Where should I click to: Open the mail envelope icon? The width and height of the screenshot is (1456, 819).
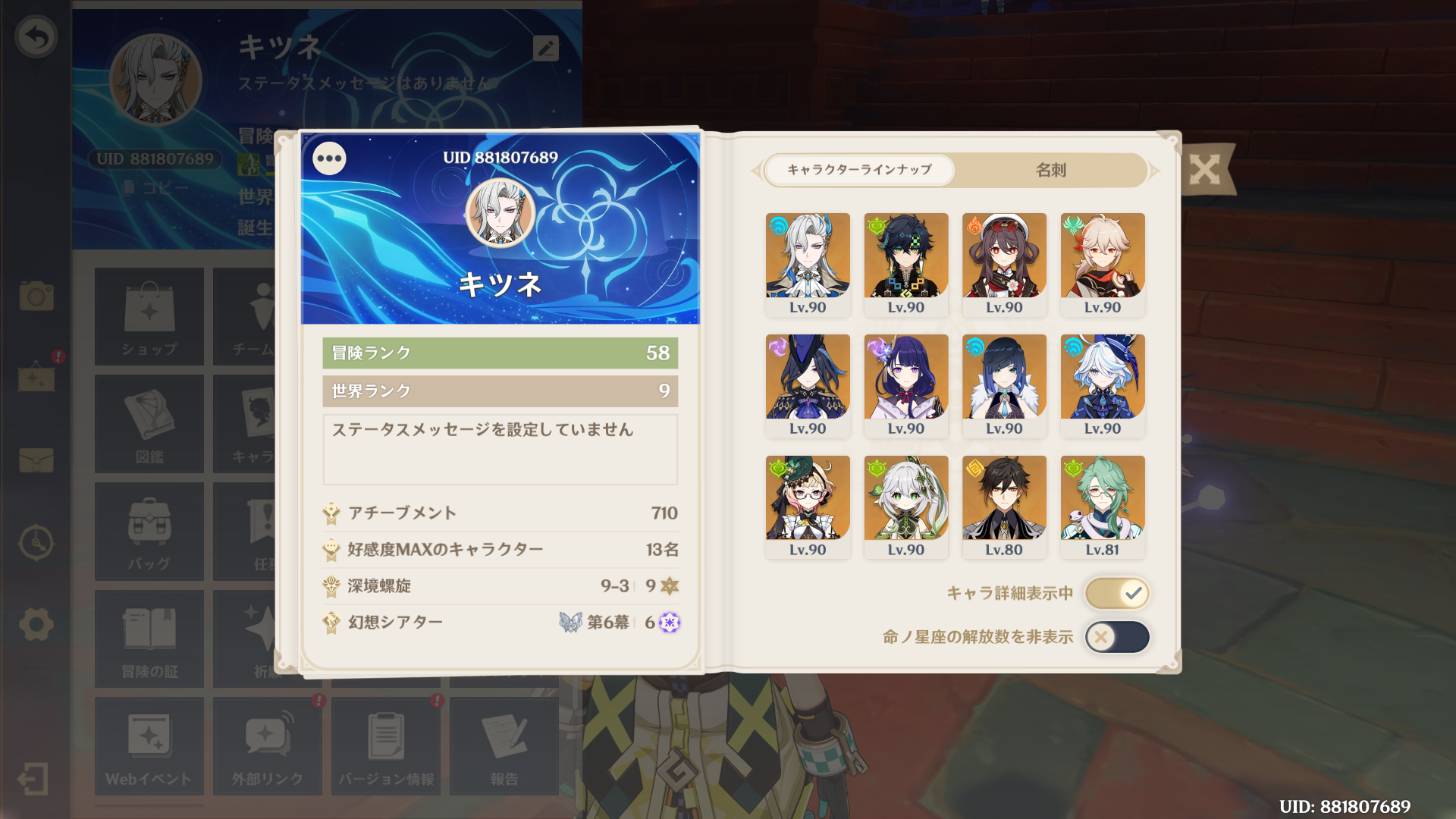[36, 460]
